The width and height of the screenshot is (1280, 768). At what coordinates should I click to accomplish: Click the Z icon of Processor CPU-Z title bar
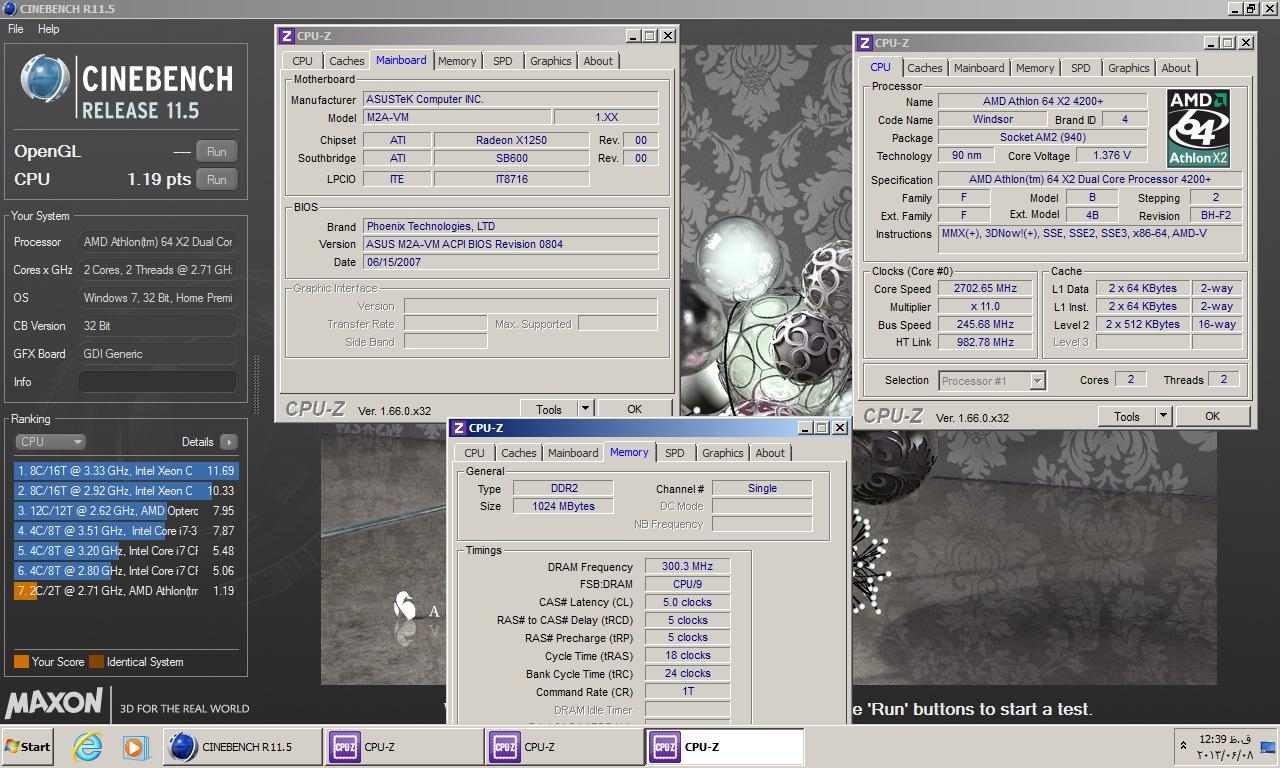click(x=864, y=43)
